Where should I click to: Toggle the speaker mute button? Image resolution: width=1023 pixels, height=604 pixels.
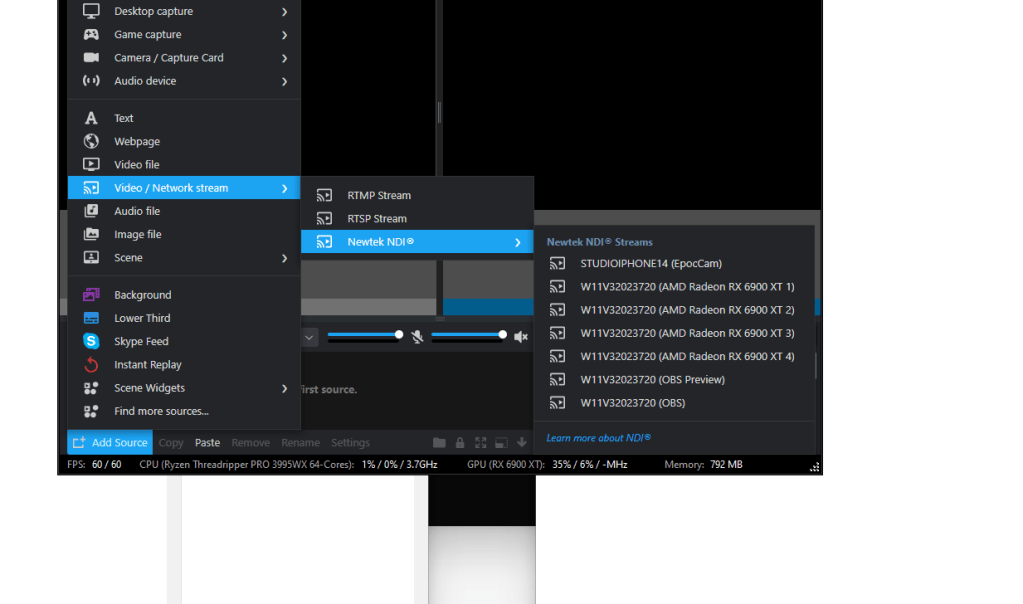[521, 337]
